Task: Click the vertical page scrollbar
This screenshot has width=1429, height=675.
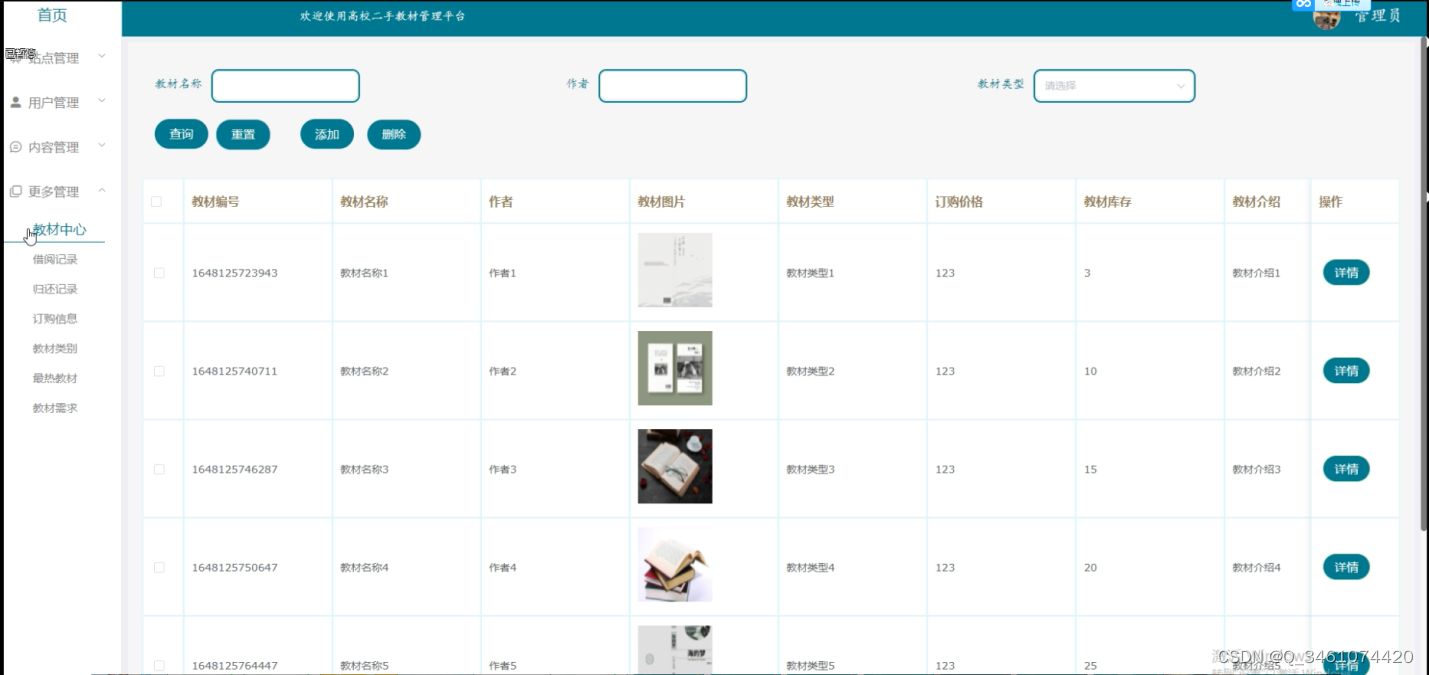Action: pyautogui.click(x=1424, y=283)
